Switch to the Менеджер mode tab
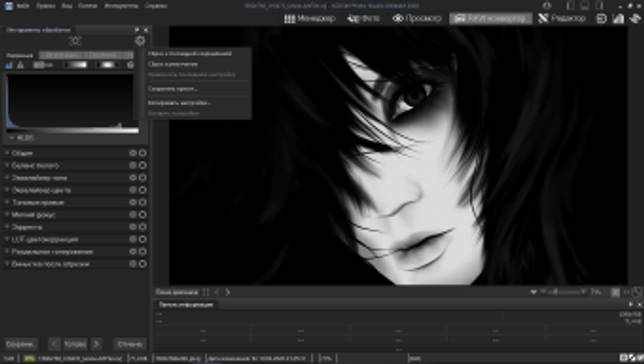644x364 pixels. coord(310,18)
